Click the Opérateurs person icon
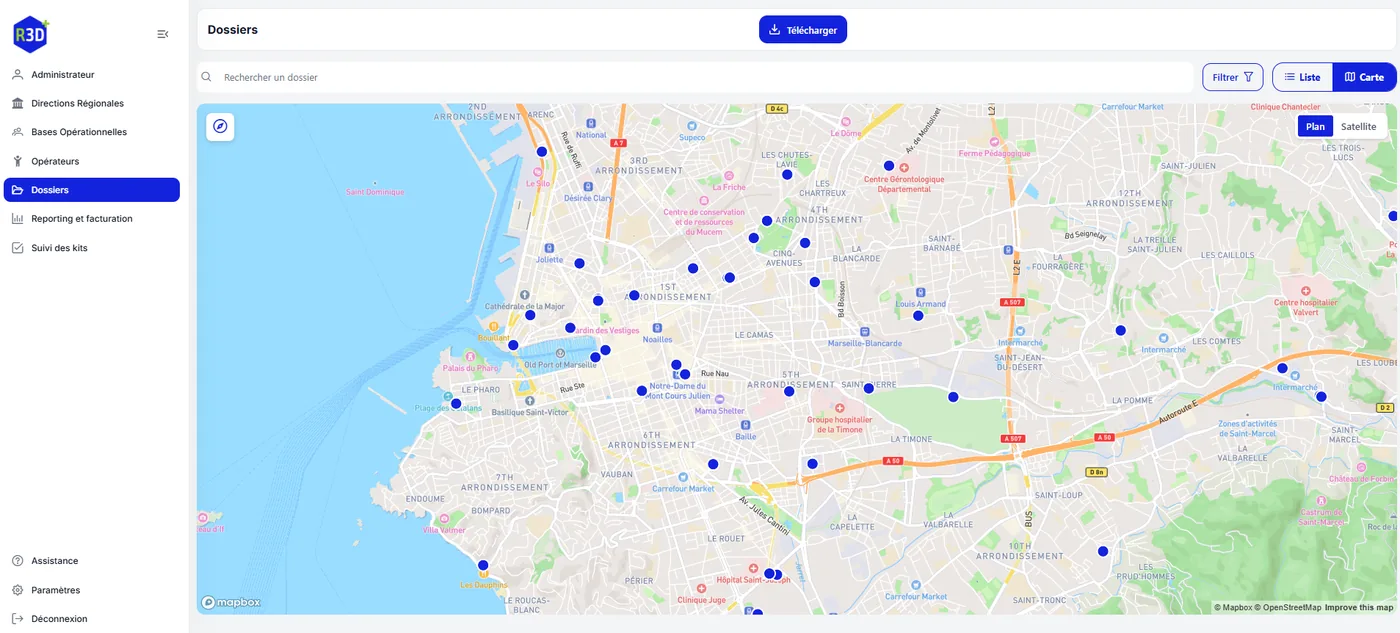This screenshot has height=633, width=1400. [18, 161]
